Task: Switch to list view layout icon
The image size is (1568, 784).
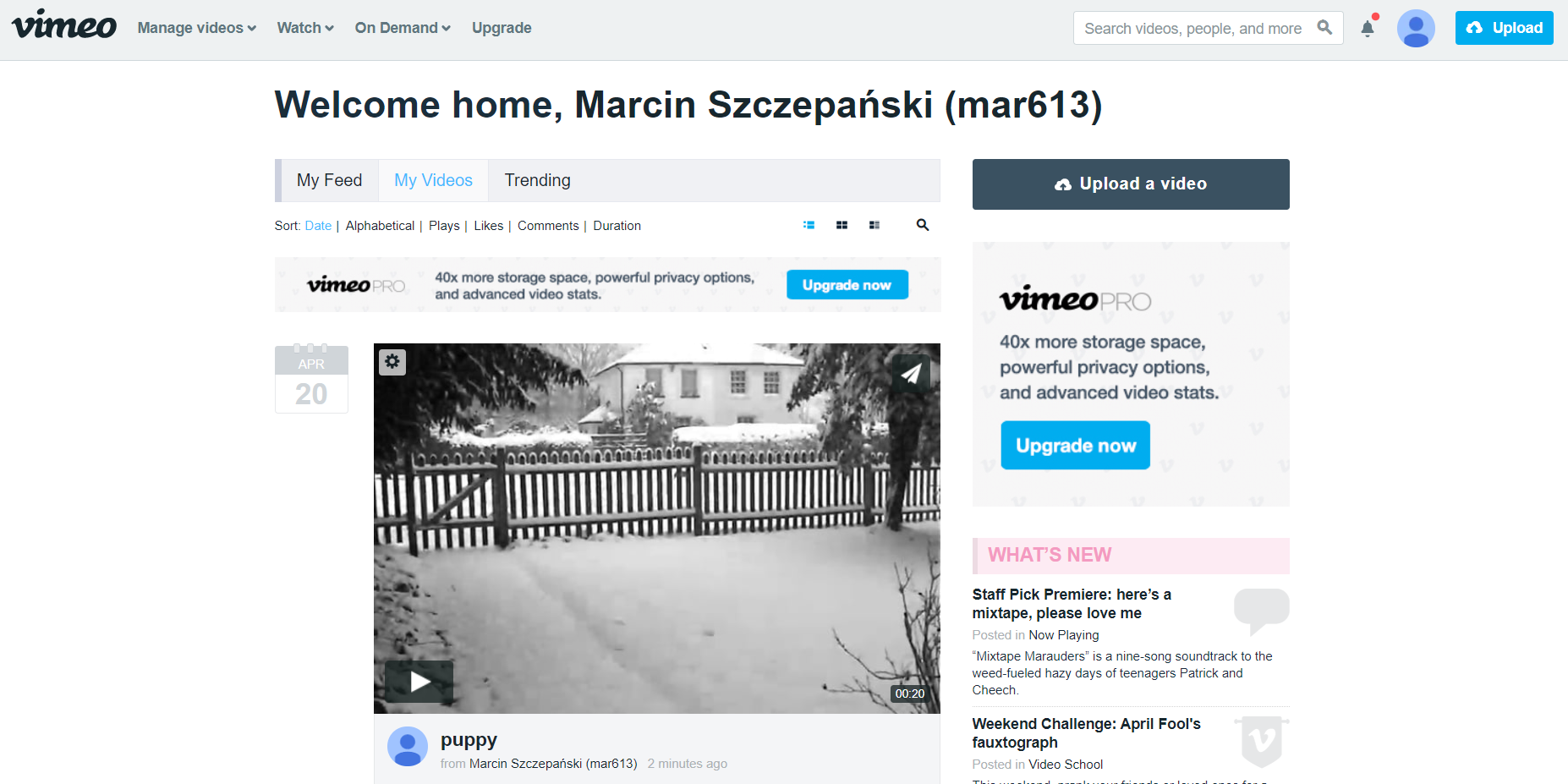Action: tap(809, 225)
